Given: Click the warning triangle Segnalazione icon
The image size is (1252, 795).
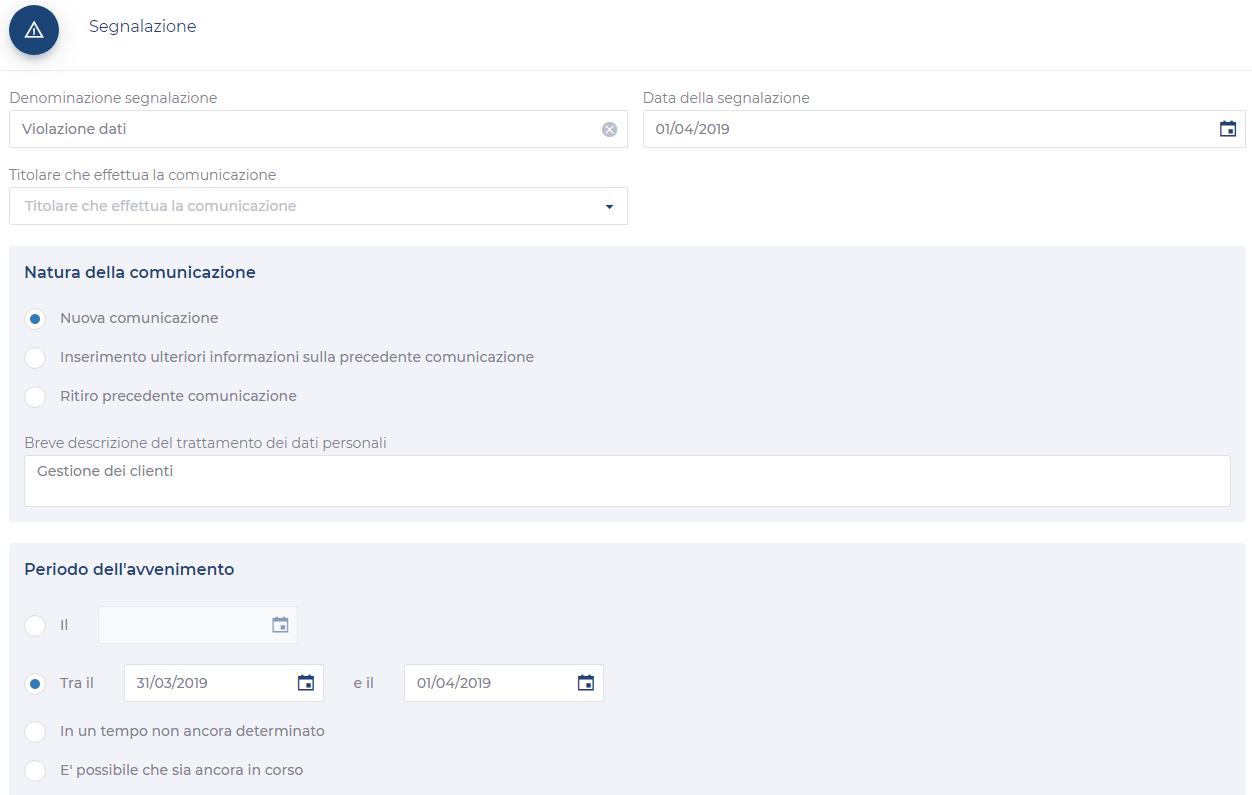Looking at the screenshot, I should [x=34, y=30].
